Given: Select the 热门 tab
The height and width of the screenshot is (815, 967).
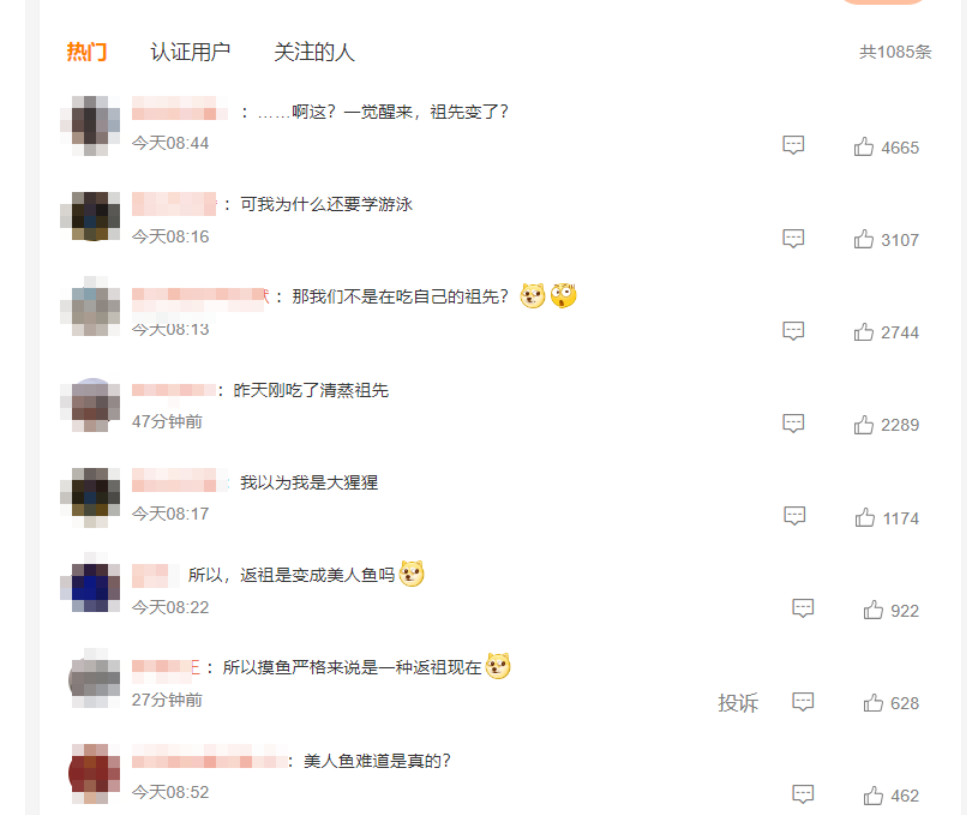Looking at the screenshot, I should 86,52.
